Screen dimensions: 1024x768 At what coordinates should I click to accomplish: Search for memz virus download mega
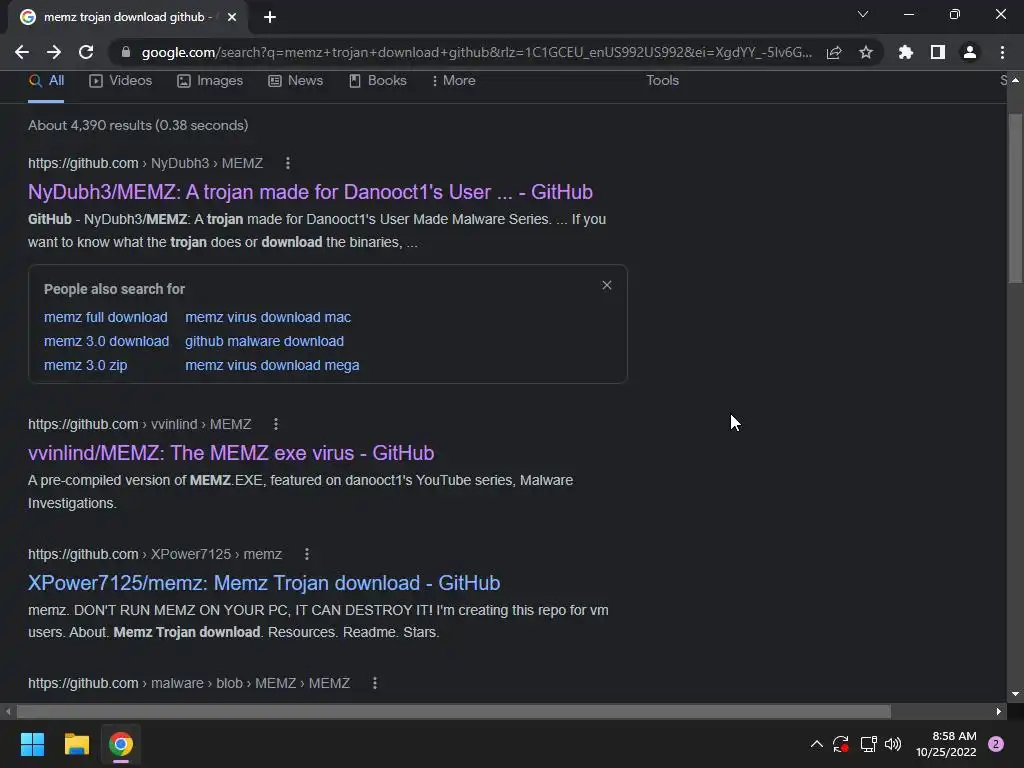pyautogui.click(x=272, y=366)
